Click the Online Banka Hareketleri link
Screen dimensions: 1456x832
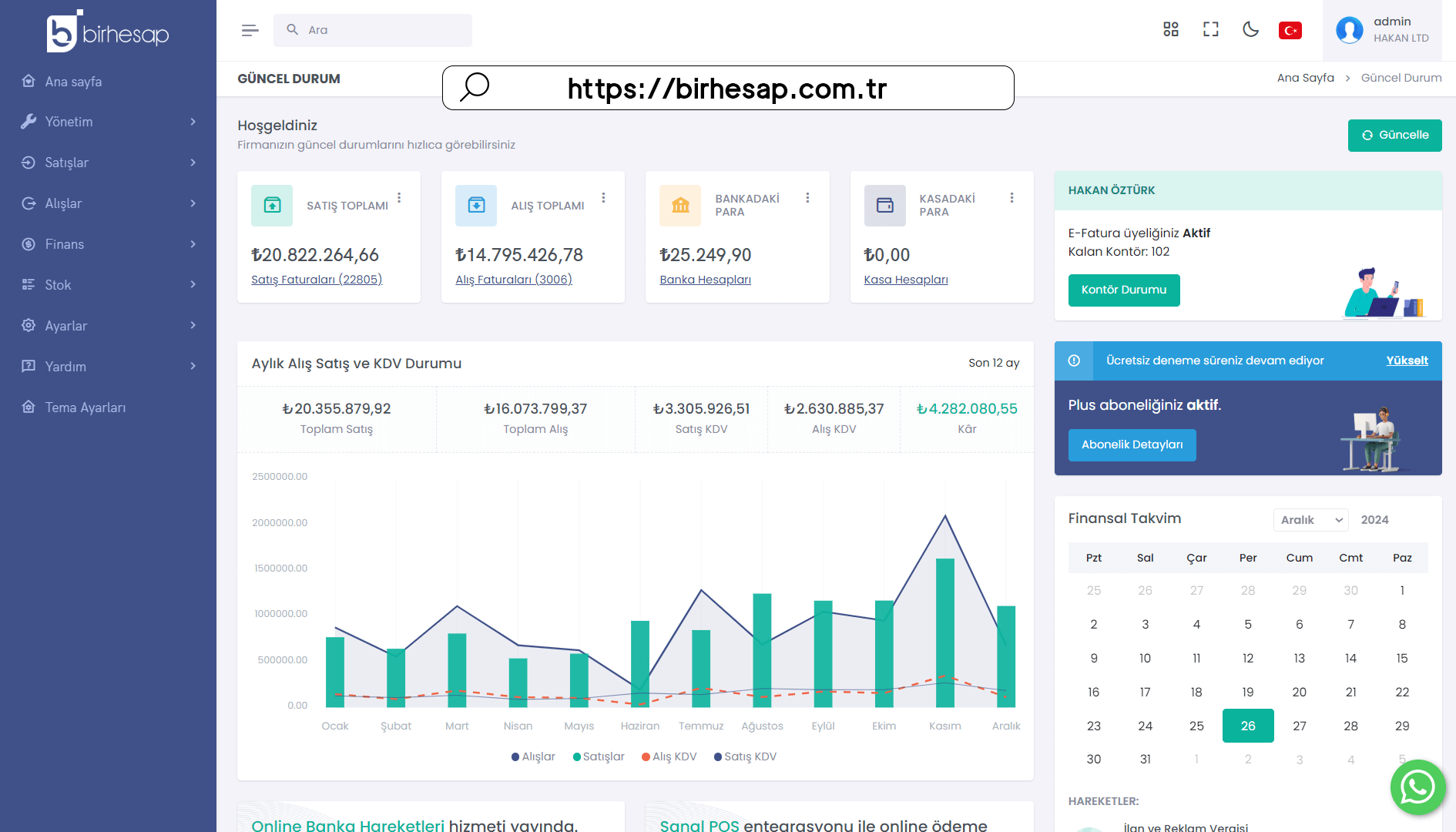pyautogui.click(x=348, y=824)
